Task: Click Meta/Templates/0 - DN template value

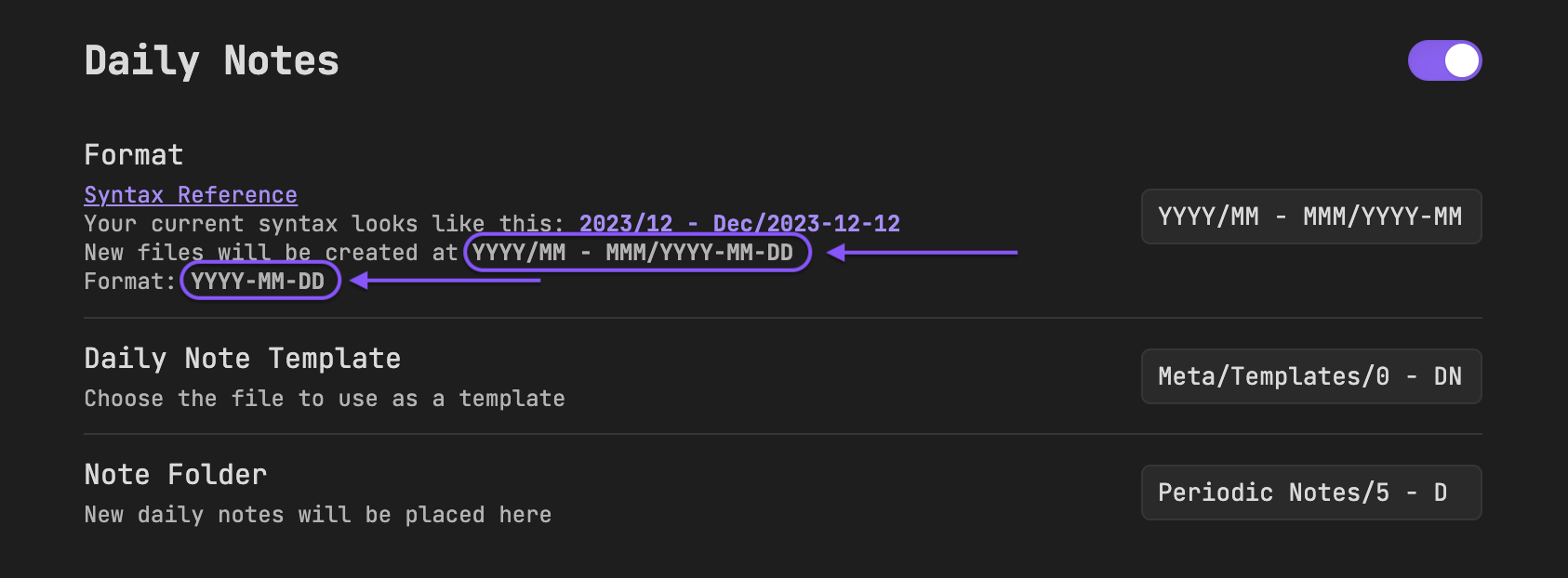Action: coord(1310,376)
